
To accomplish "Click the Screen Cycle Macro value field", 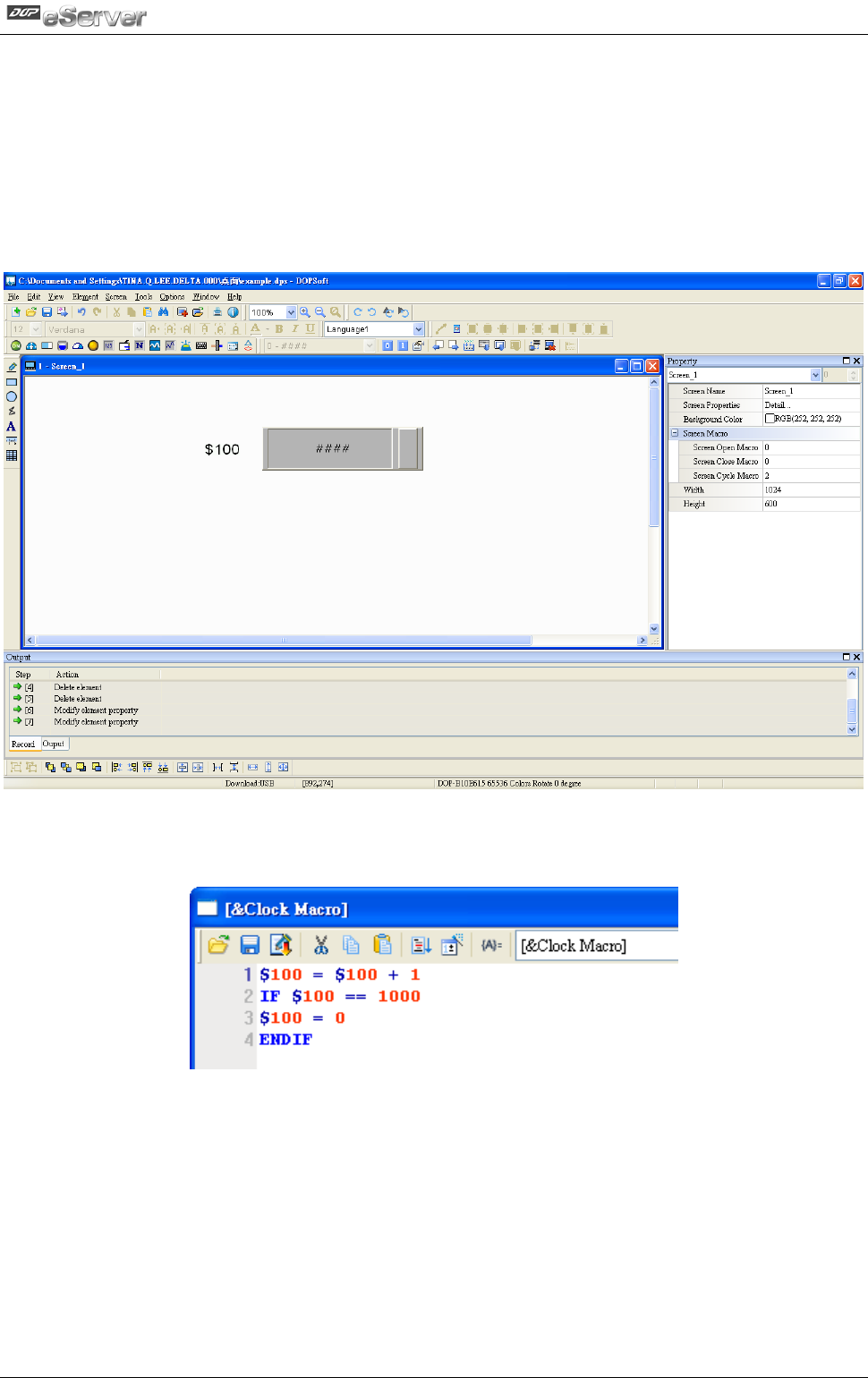I will pyautogui.click(x=811, y=476).
